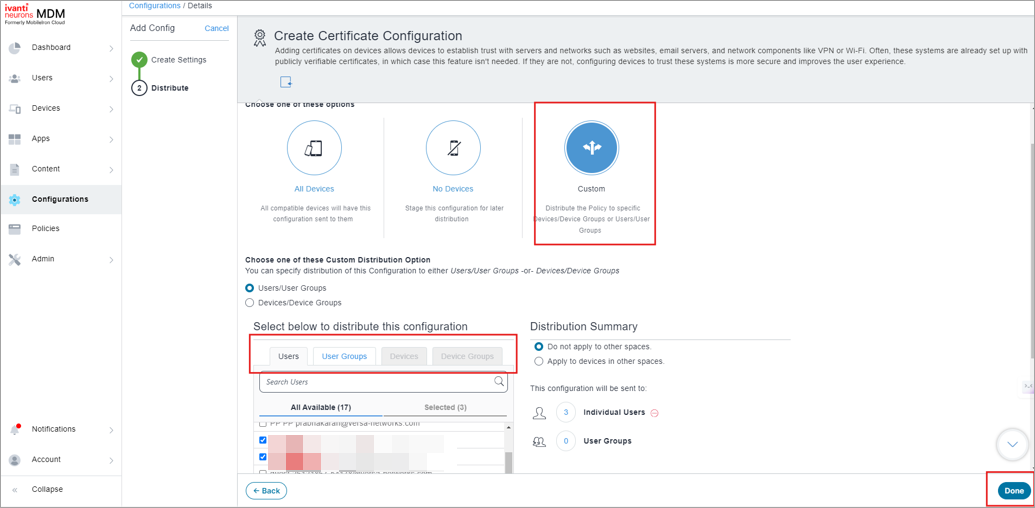Click the Notifications bell icon

(15, 429)
